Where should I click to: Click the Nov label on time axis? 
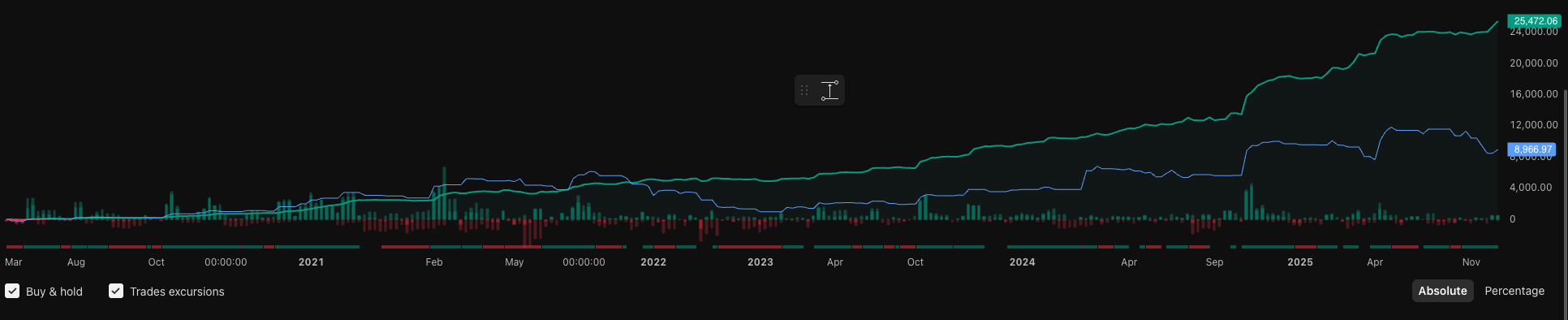1471,262
